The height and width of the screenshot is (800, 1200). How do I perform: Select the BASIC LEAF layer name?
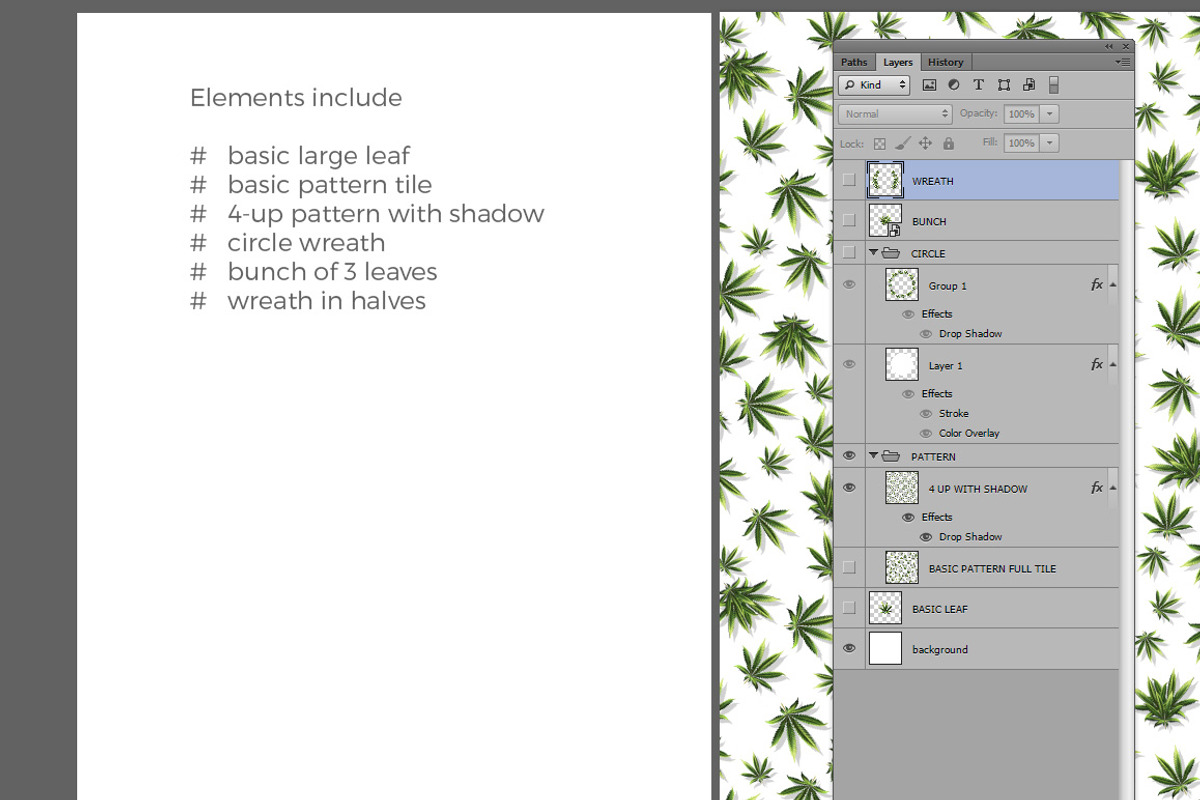pos(940,608)
